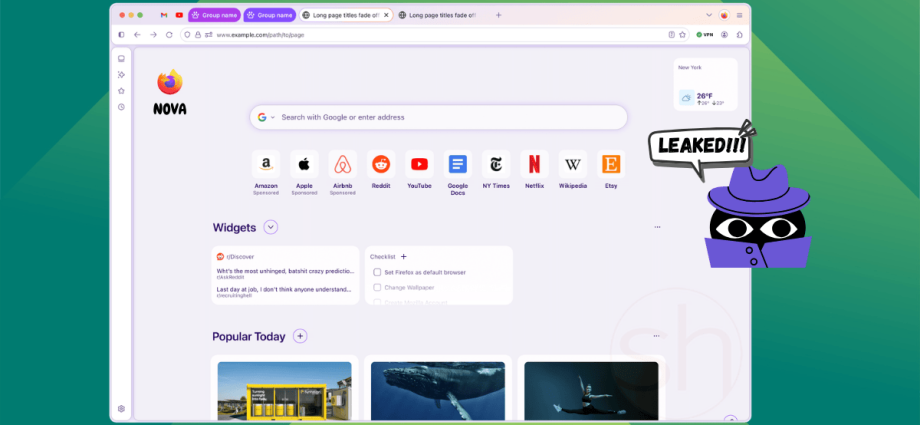This screenshot has height=425, width=920.
Task: Open history panel in sidebar
Action: click(x=121, y=107)
